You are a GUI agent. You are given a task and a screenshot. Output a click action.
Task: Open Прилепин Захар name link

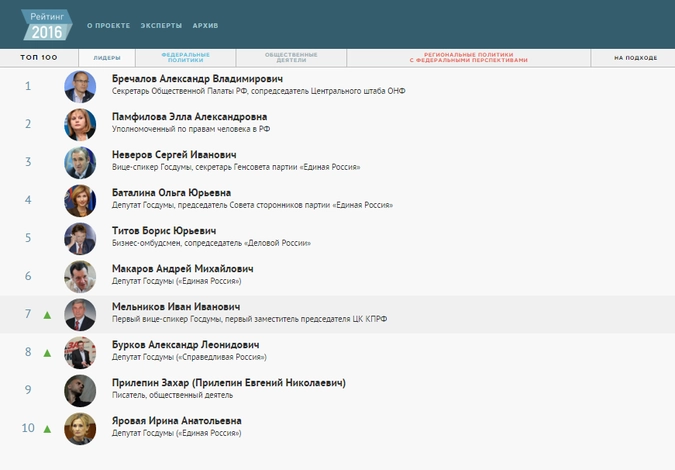click(228, 383)
